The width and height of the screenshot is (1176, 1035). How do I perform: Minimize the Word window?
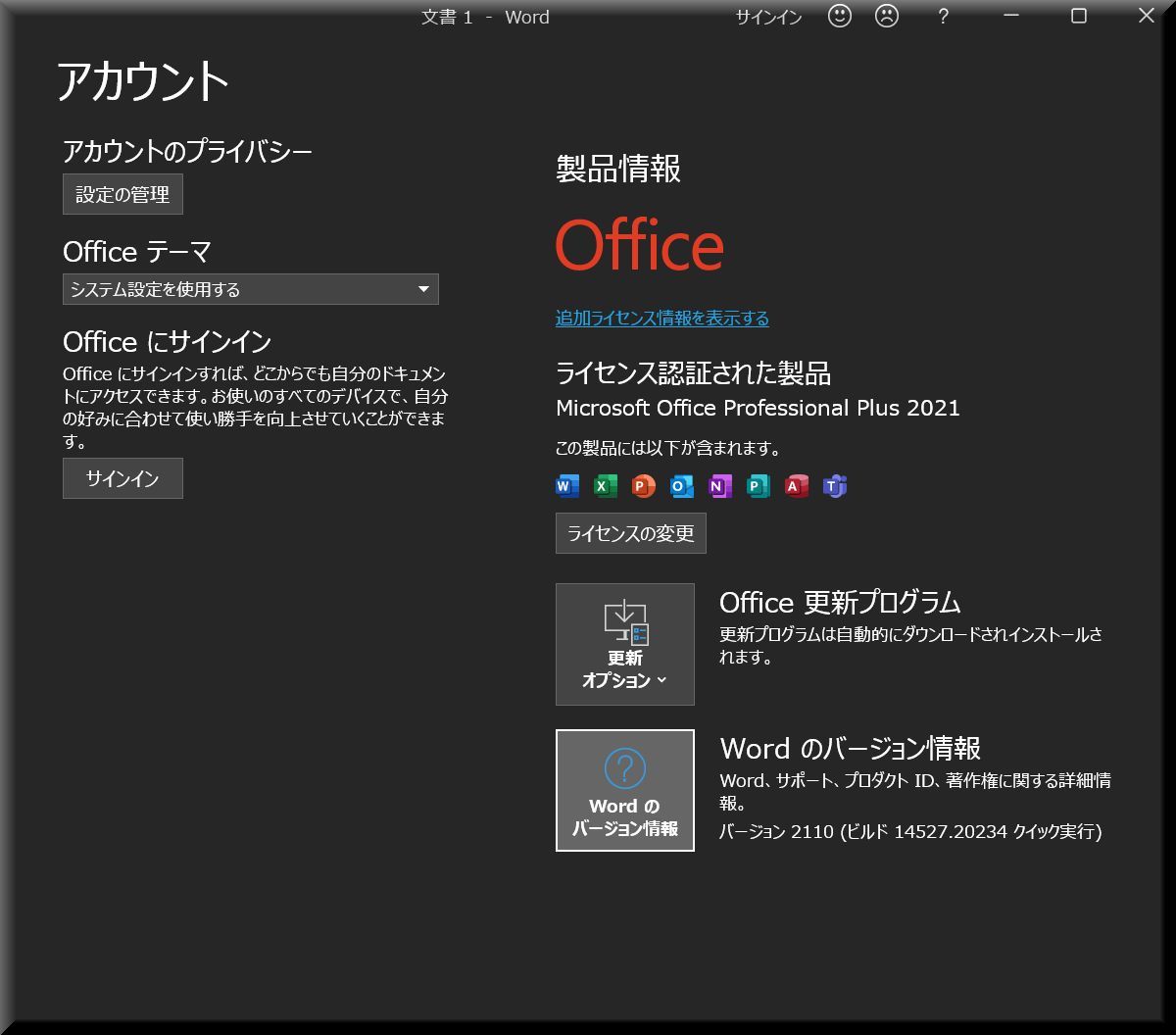(x=1011, y=17)
